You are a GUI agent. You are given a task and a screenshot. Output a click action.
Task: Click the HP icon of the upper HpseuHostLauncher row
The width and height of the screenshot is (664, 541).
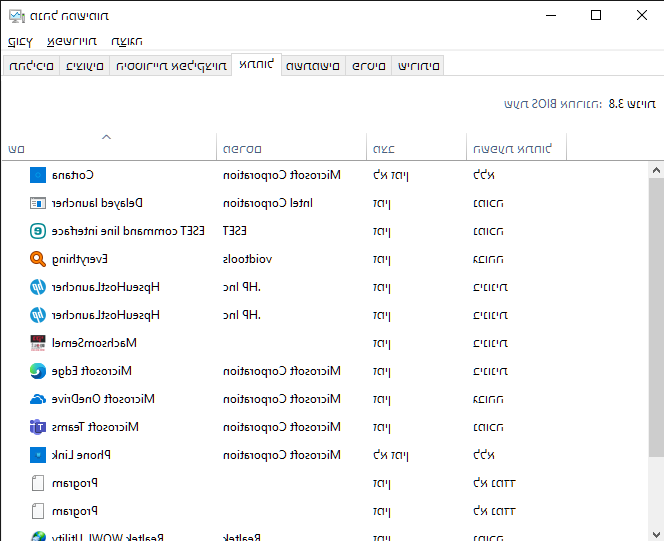(38, 287)
